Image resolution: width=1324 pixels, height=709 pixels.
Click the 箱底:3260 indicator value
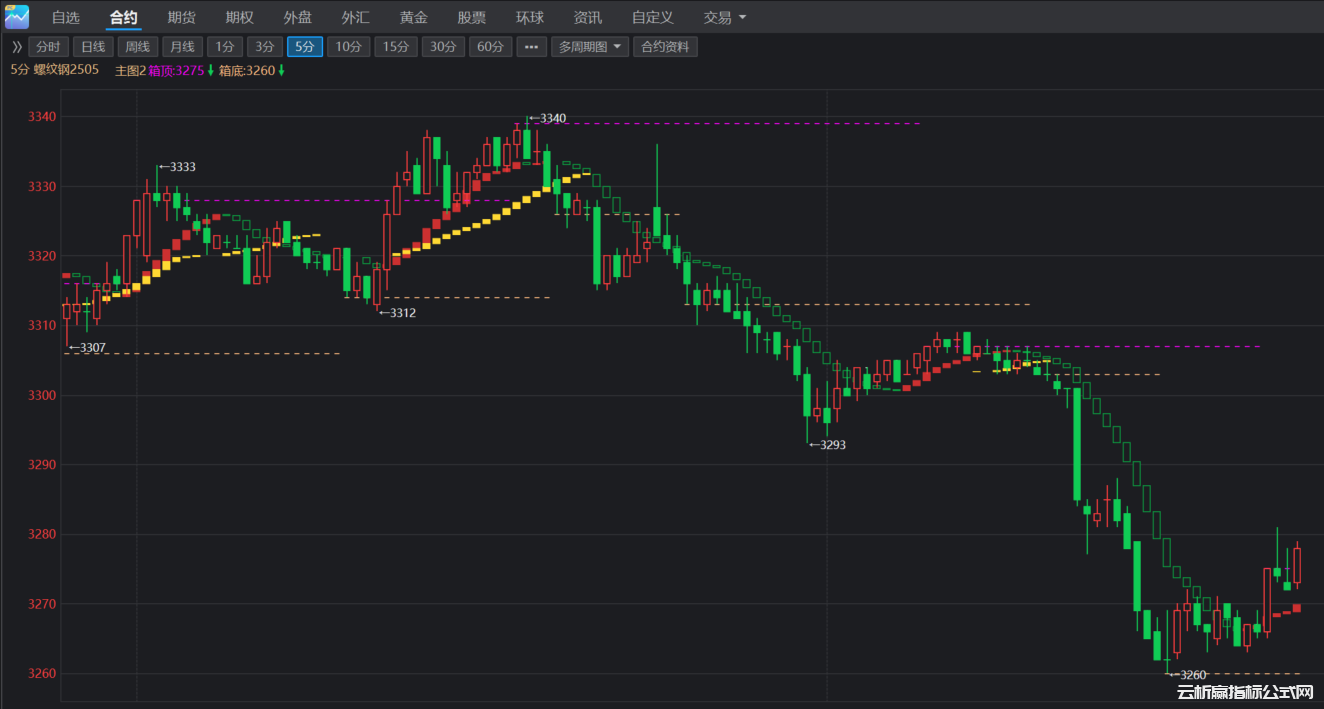(247, 71)
